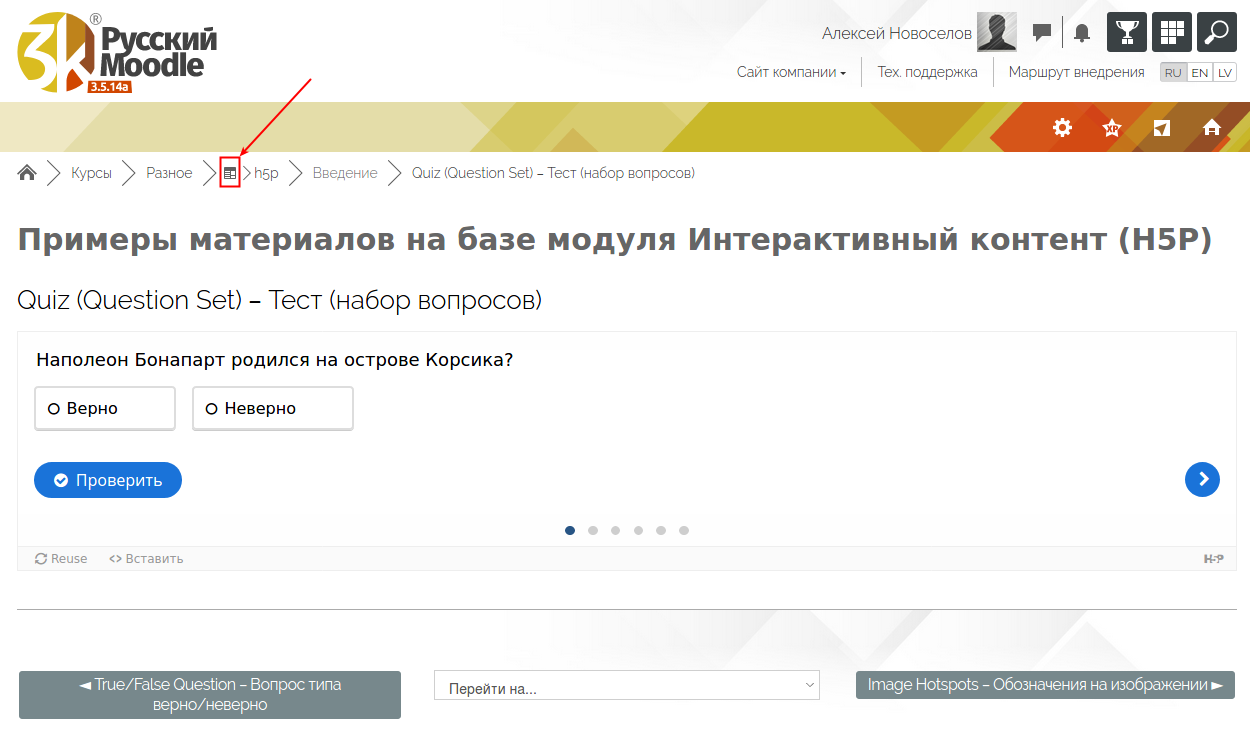The width and height of the screenshot is (1250, 731).
Task: Click the grid apps icon
Action: pyautogui.click(x=1171, y=32)
